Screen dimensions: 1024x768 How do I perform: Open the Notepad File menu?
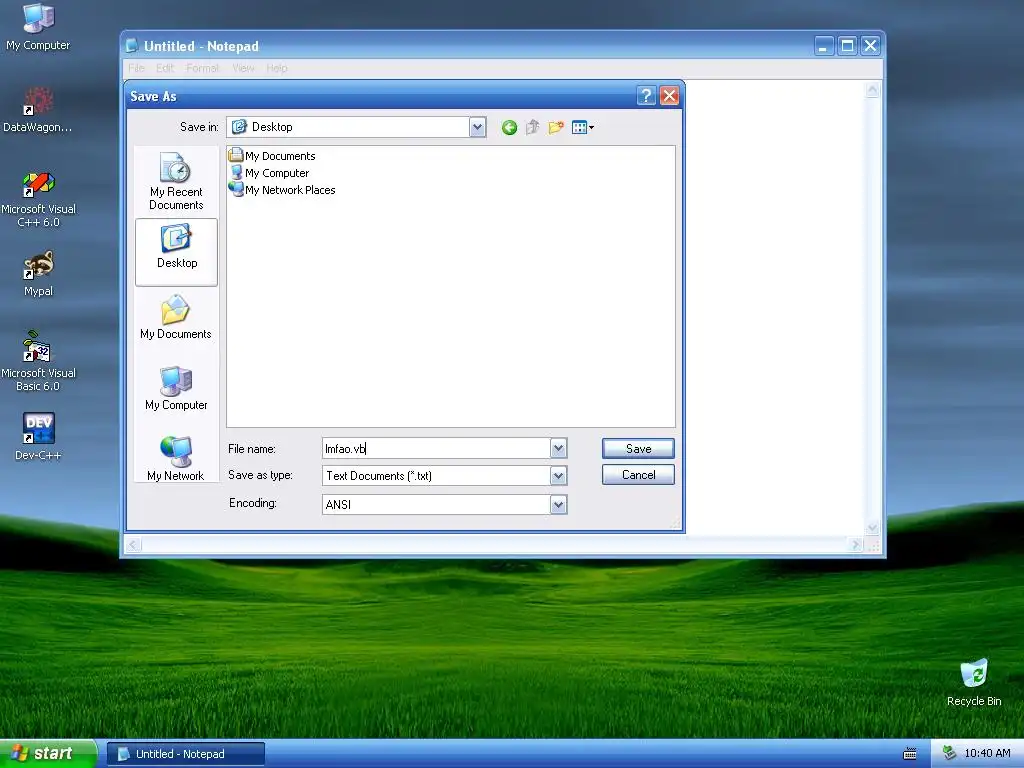tap(136, 68)
